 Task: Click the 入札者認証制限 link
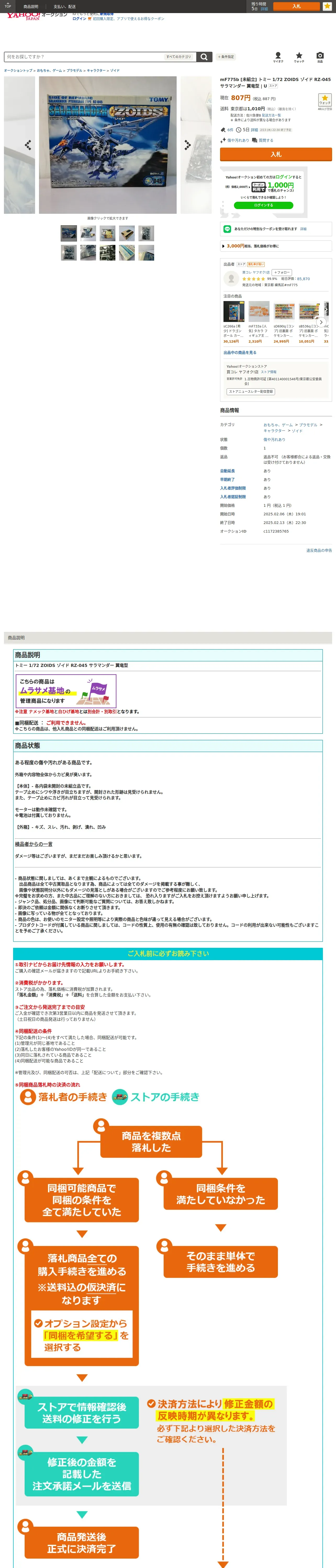233,497
